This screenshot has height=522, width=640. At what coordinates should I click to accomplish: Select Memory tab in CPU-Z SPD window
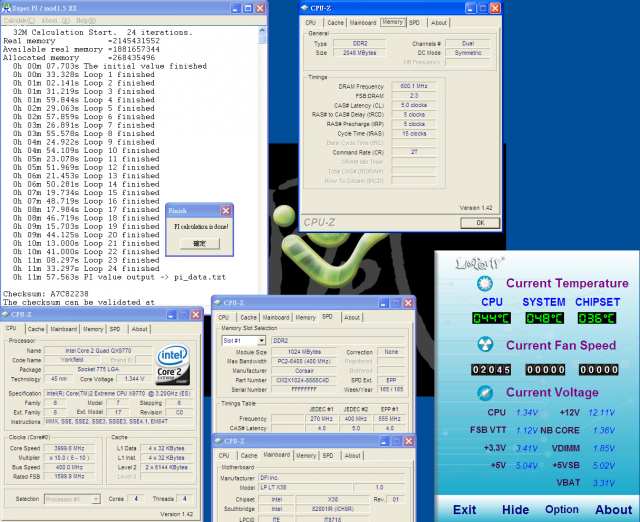306,318
